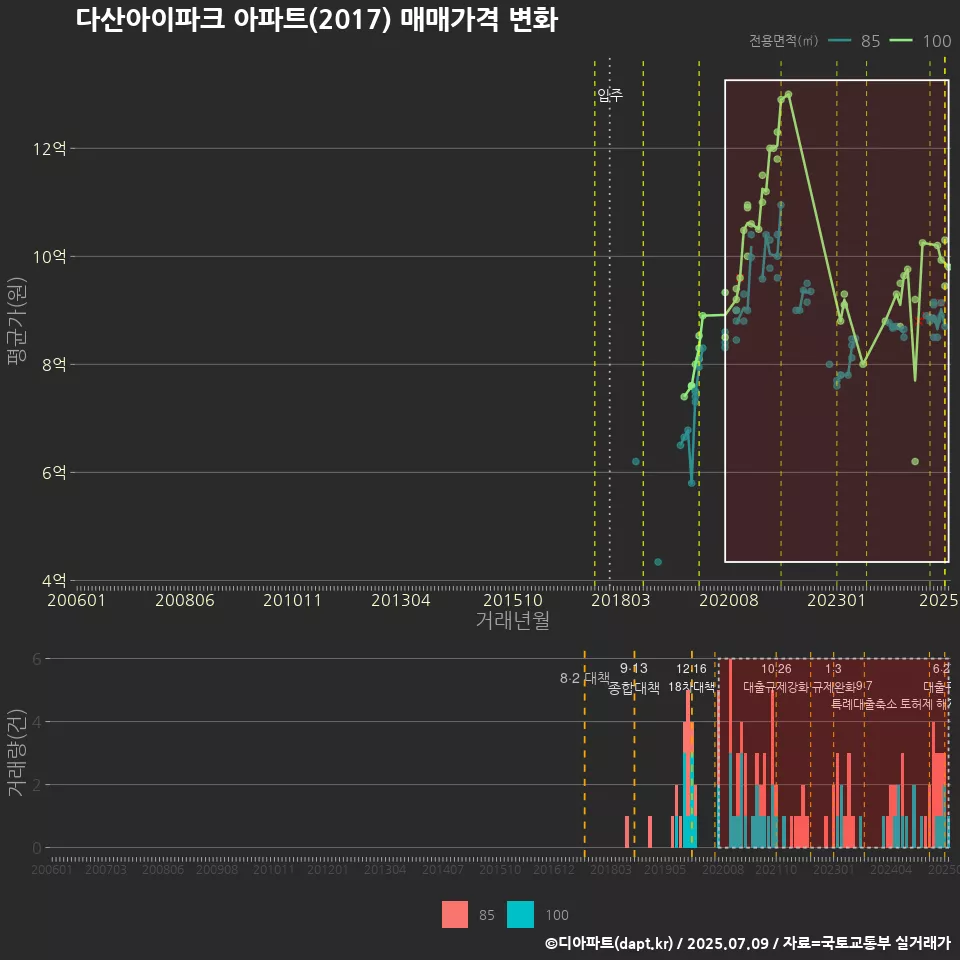Click the 특례대출축소 annotation text

tap(863, 704)
